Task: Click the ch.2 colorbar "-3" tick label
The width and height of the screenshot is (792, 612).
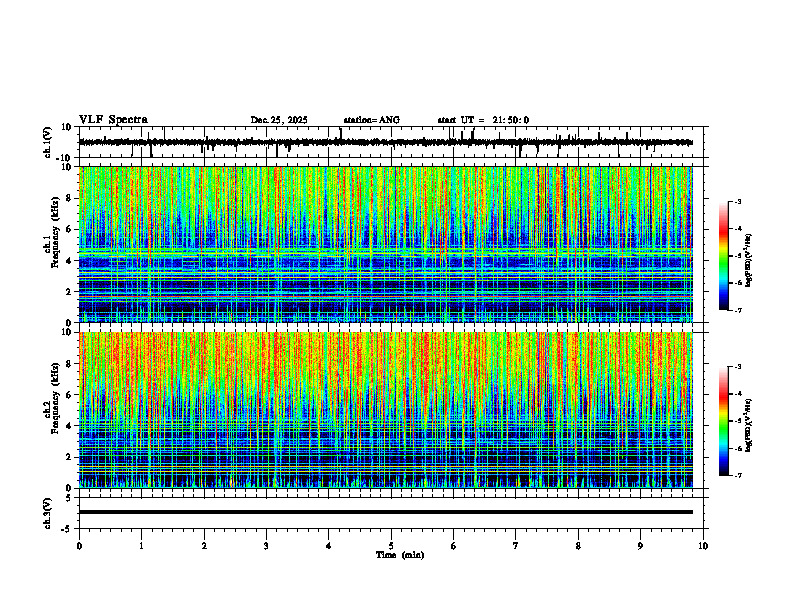Action: click(x=738, y=367)
